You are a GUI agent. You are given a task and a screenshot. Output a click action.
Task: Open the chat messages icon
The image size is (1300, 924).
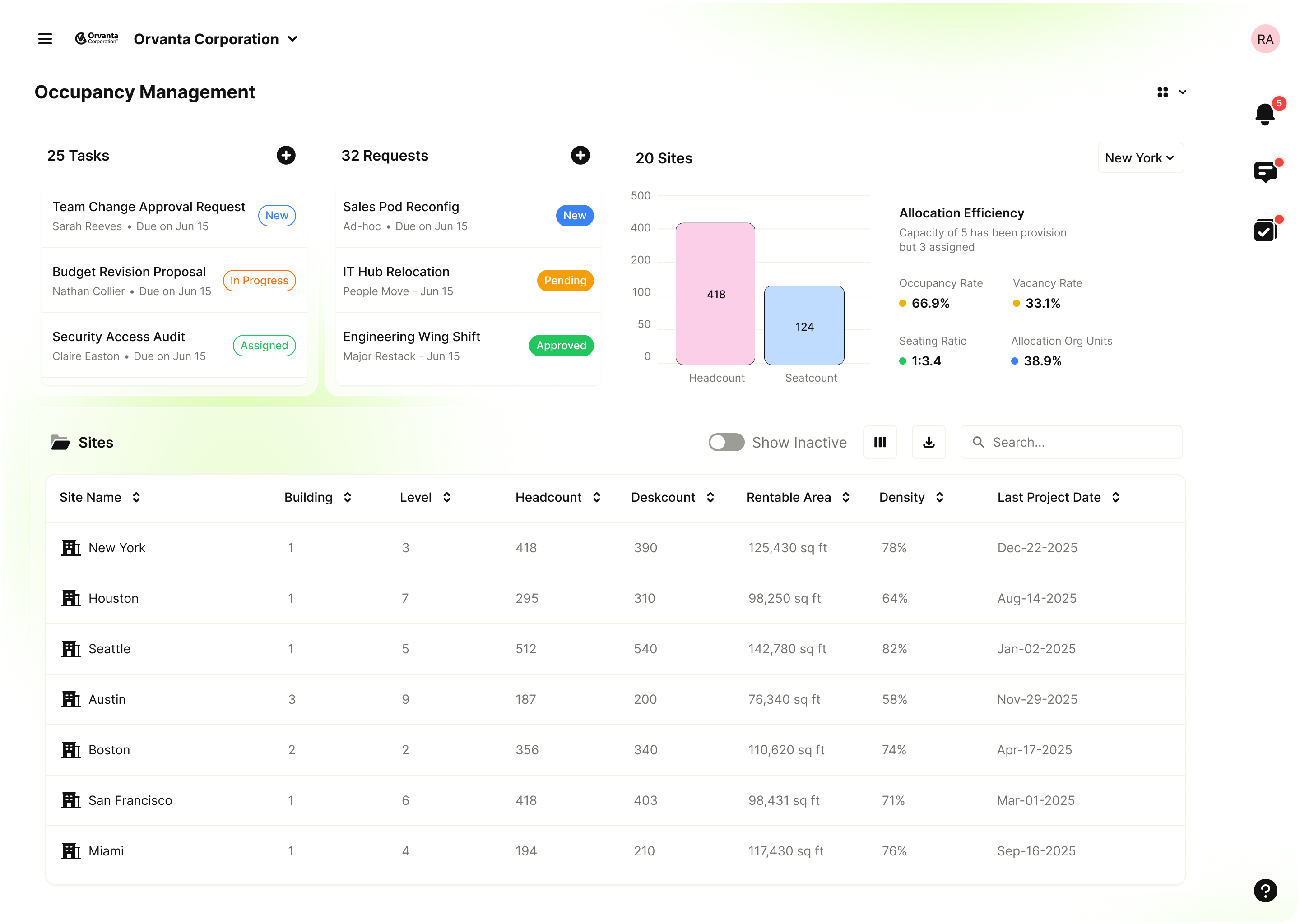tap(1265, 171)
